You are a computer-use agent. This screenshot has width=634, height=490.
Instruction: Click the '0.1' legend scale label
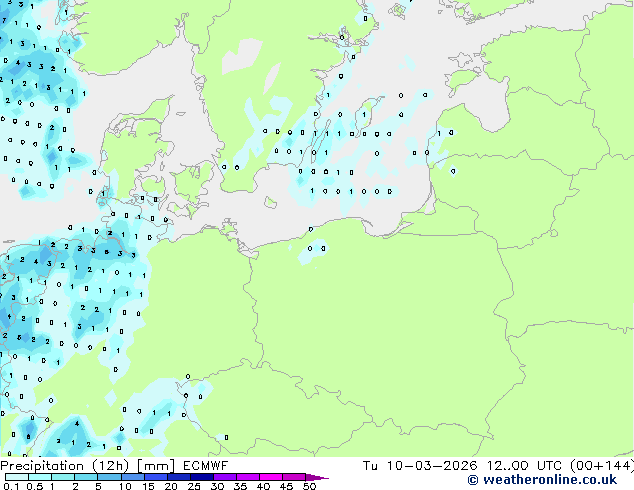point(11,486)
